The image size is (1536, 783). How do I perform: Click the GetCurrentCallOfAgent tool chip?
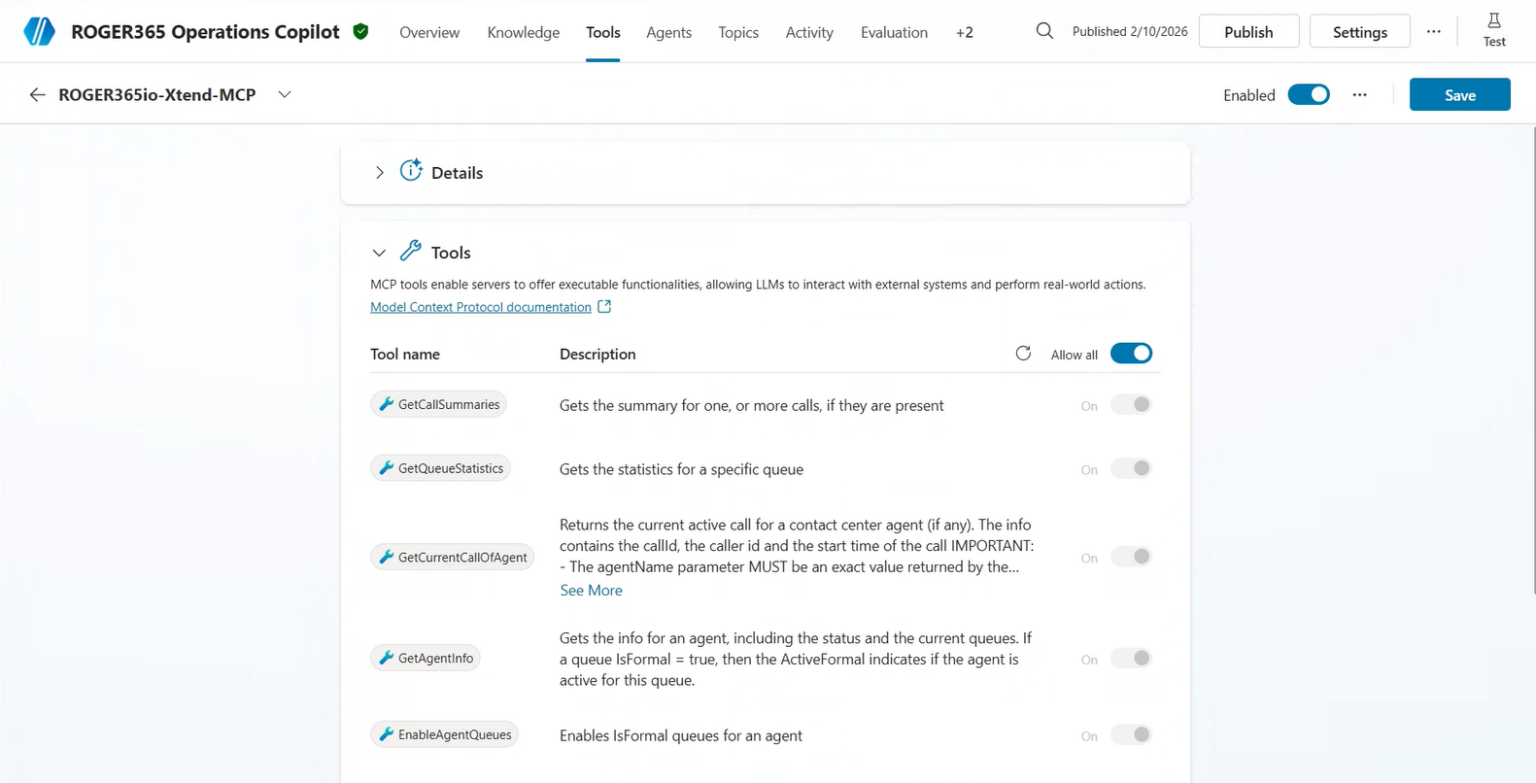452,557
